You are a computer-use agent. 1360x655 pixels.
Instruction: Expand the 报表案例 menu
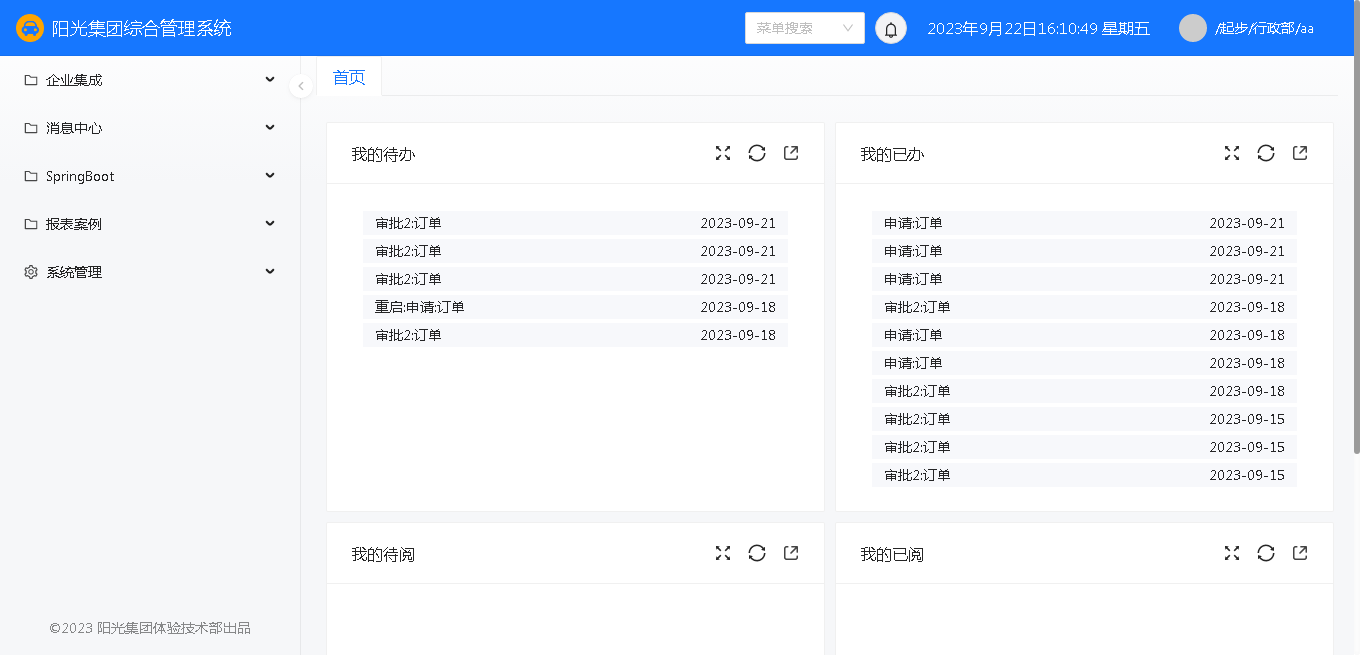tap(150, 224)
